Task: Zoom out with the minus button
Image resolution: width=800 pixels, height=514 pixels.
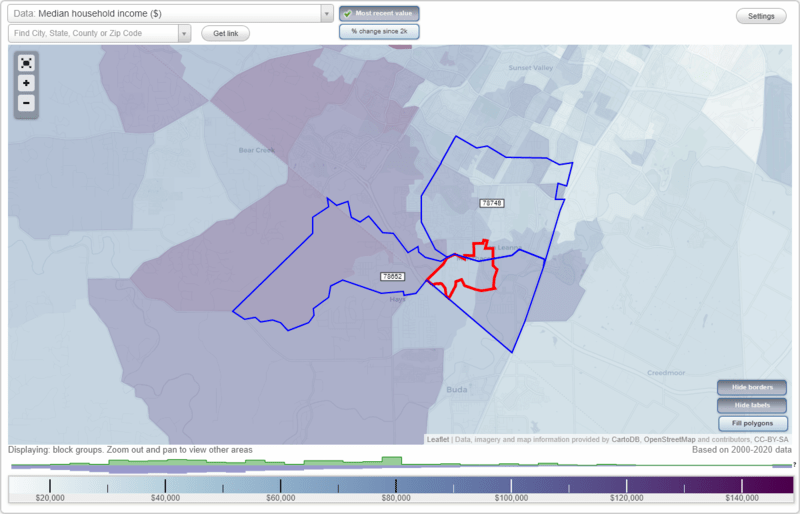Action: [26, 103]
